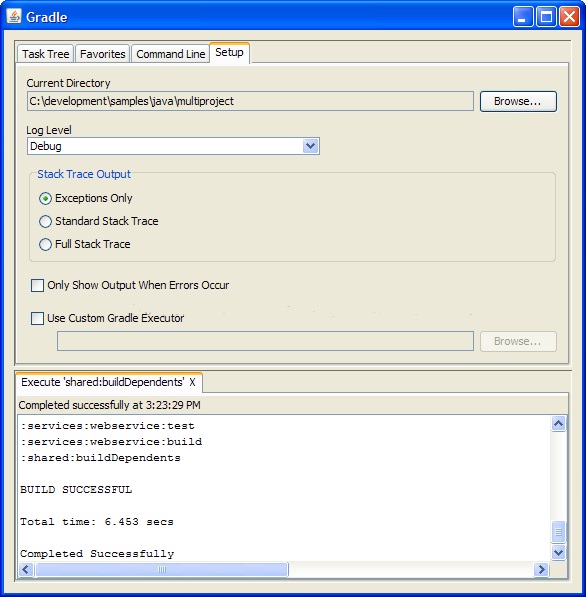Click the output scroll up arrow
The height and width of the screenshot is (597, 586).
[558, 424]
